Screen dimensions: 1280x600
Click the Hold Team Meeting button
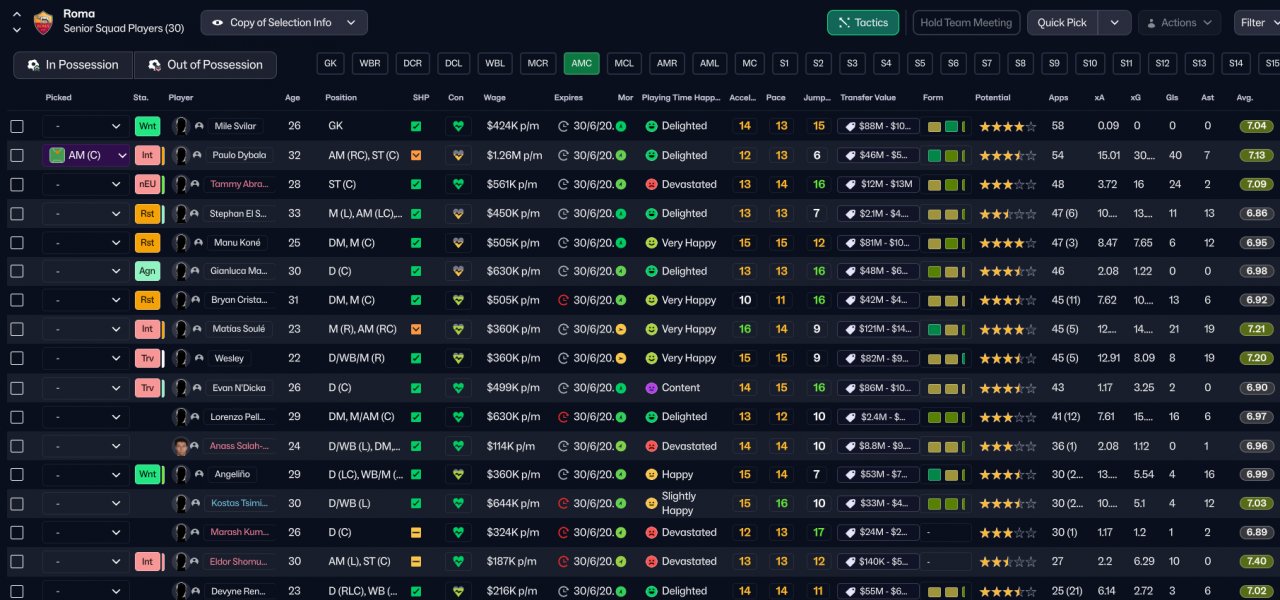(966, 22)
